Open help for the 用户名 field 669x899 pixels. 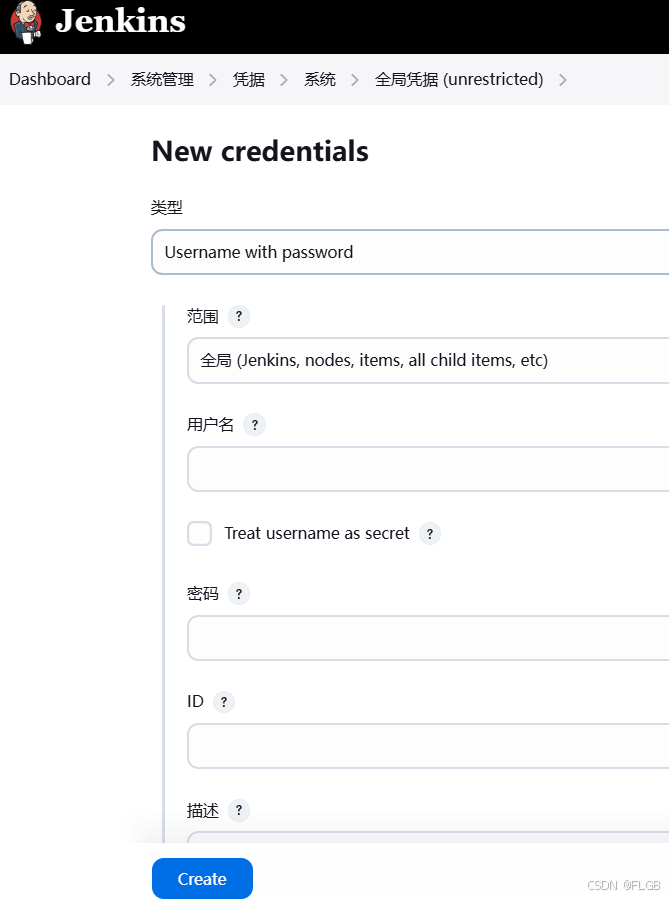(x=254, y=424)
